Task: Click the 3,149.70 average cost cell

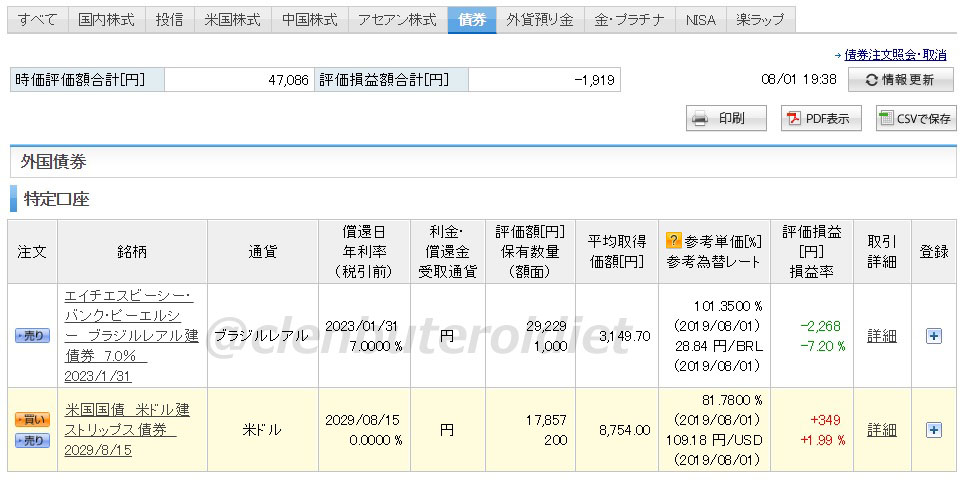Action: coord(616,336)
